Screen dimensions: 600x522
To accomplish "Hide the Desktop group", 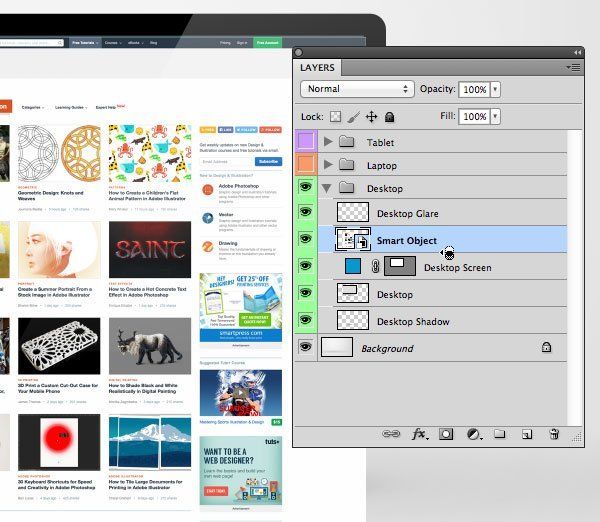I will tap(306, 187).
